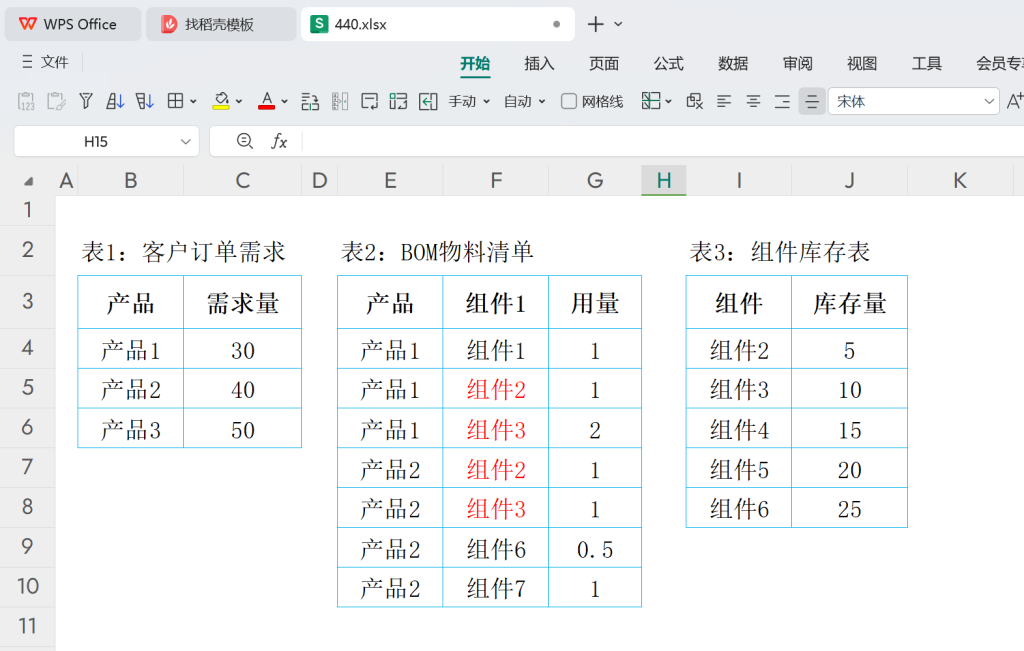Click the zoom magnifier in formula bar
The width and height of the screenshot is (1024, 651).
coord(245,141)
